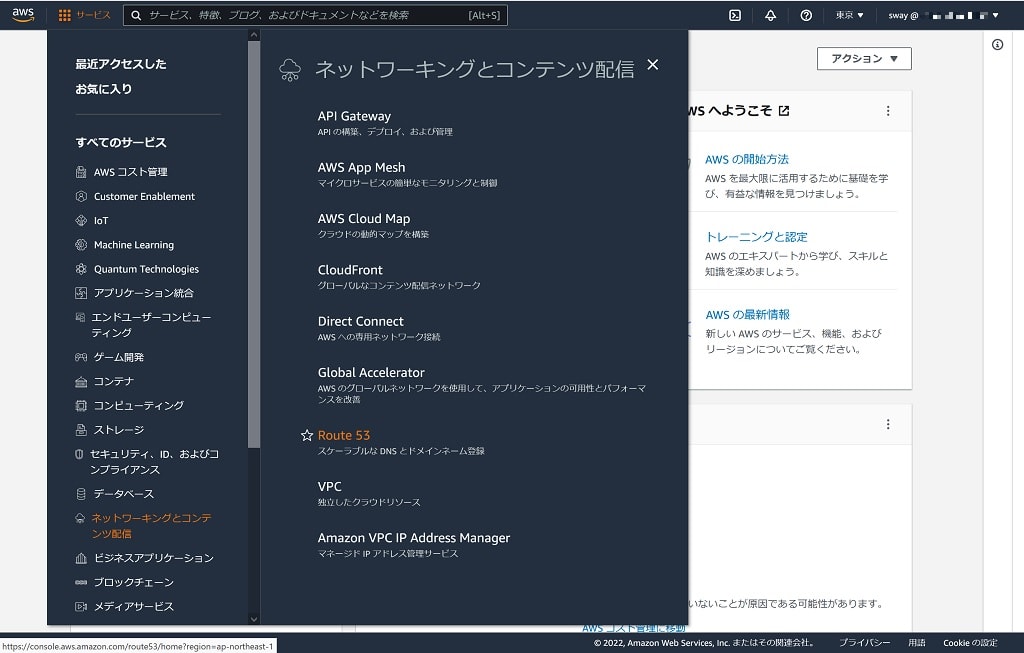1024x653 pixels.
Task: Open AWS Cloud Map service
Action: (x=364, y=219)
